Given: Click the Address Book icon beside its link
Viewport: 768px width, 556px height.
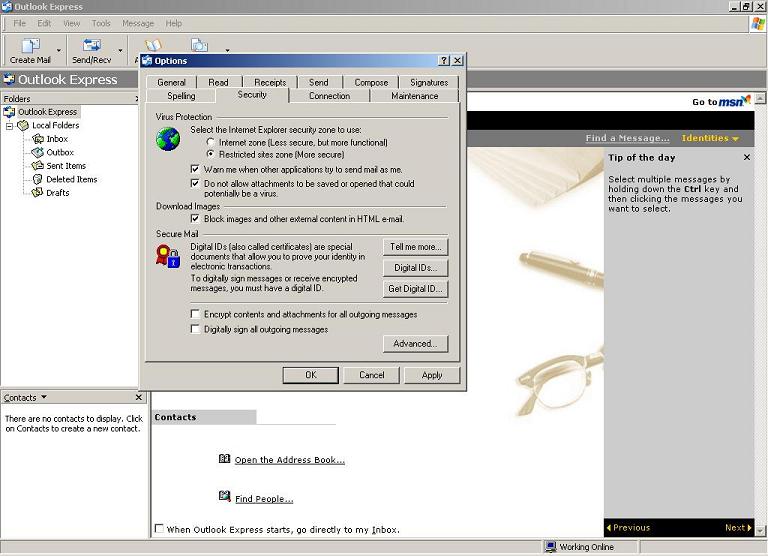Looking at the screenshot, I should (224, 459).
